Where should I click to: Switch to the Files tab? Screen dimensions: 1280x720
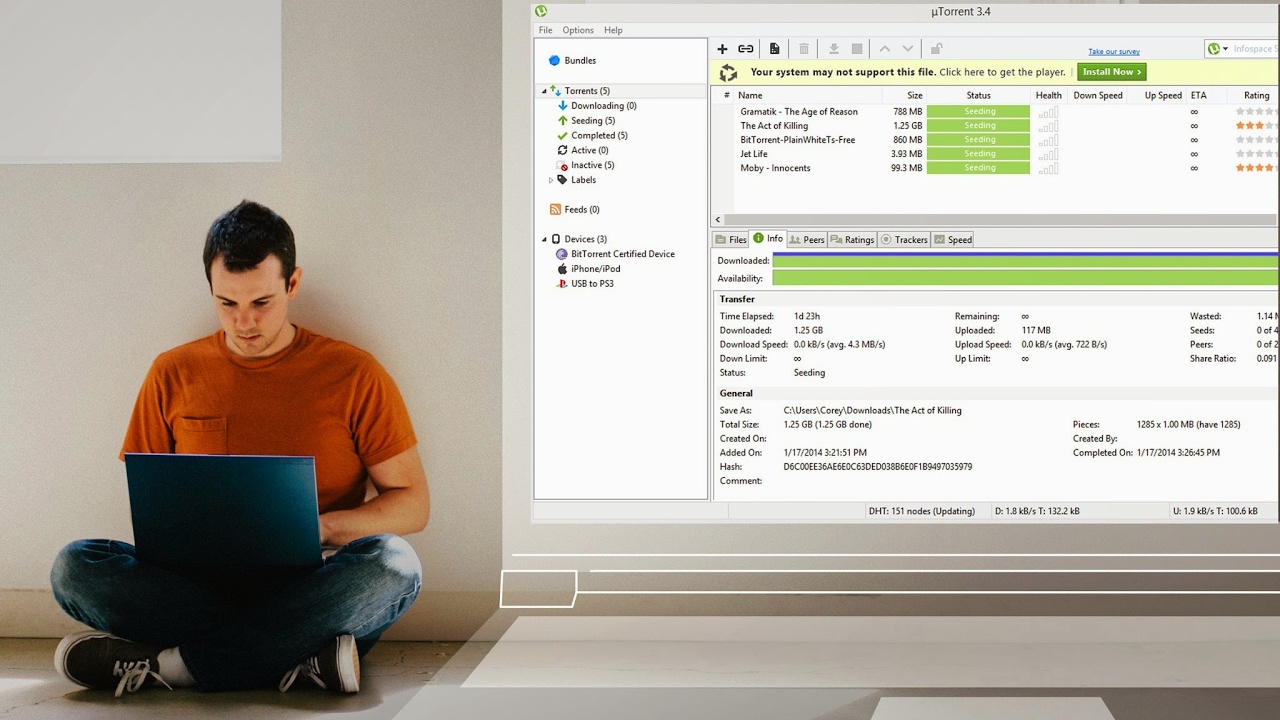731,240
